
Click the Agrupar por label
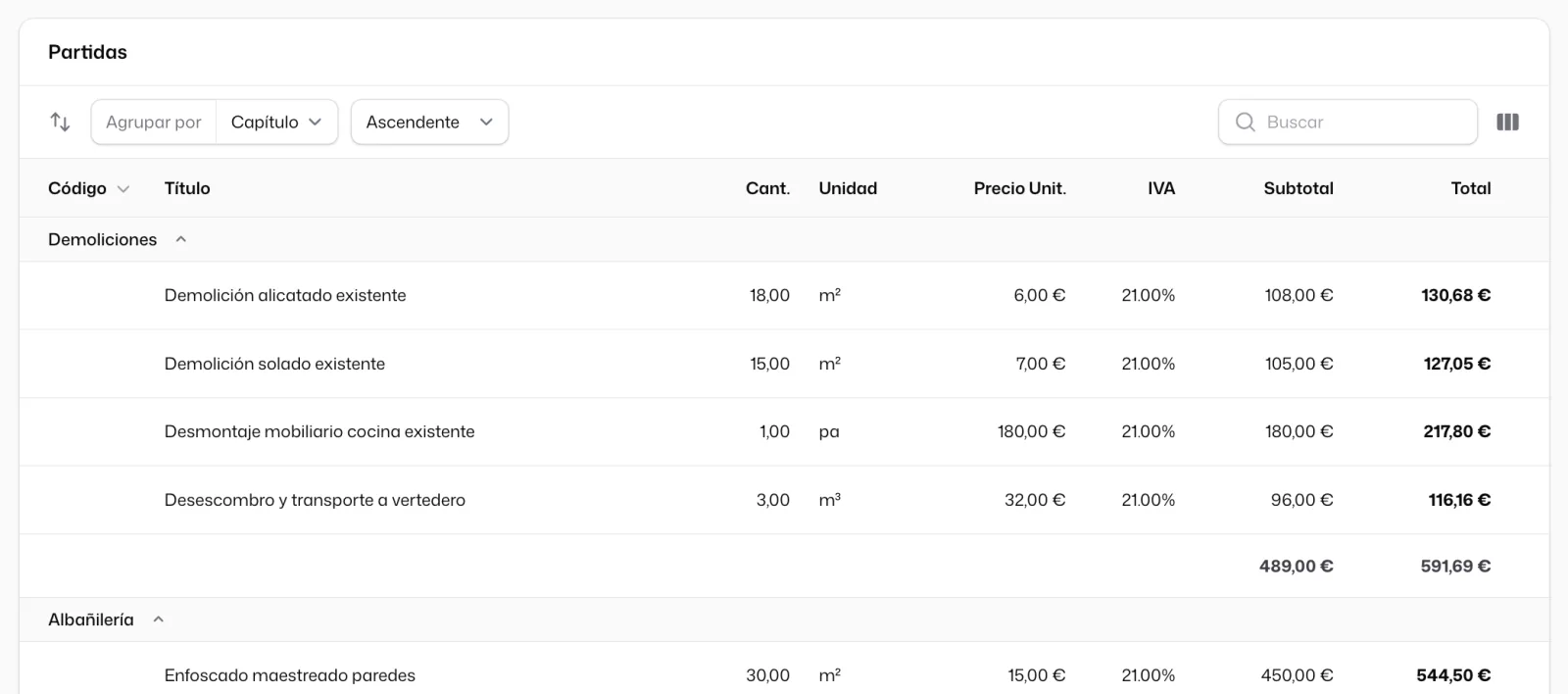(154, 123)
